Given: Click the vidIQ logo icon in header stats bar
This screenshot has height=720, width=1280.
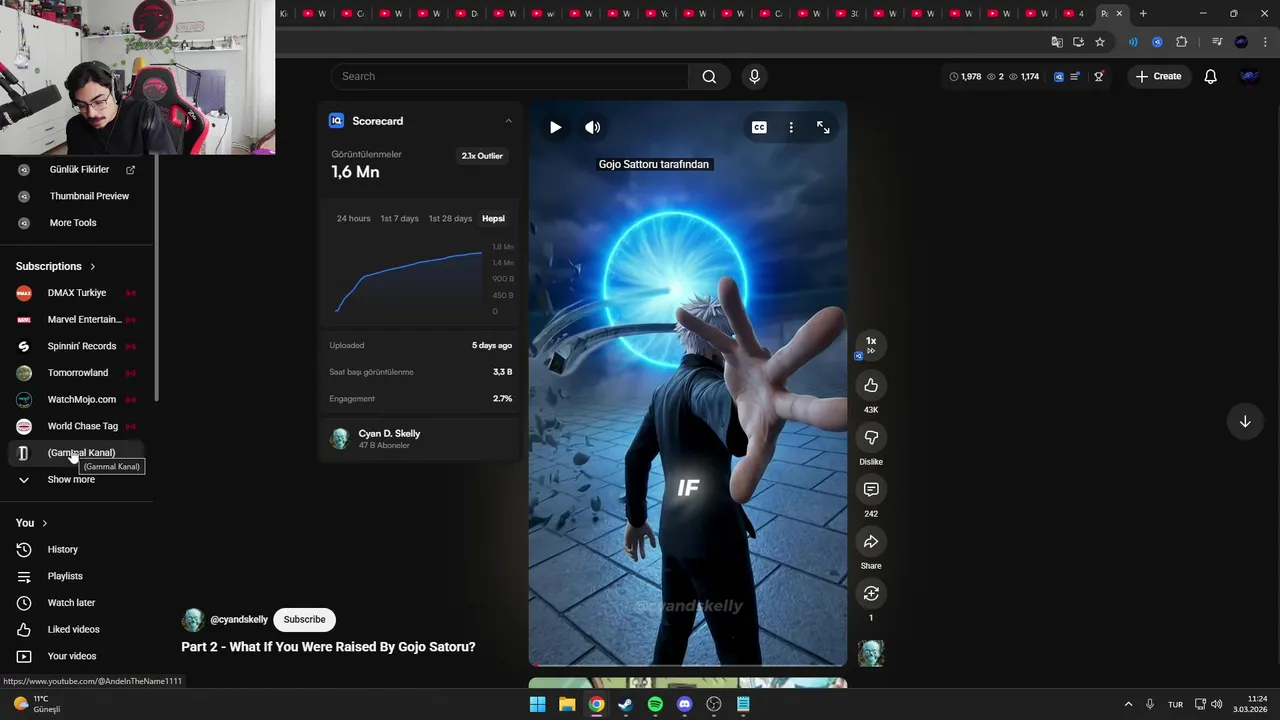Looking at the screenshot, I should coord(1059,76).
